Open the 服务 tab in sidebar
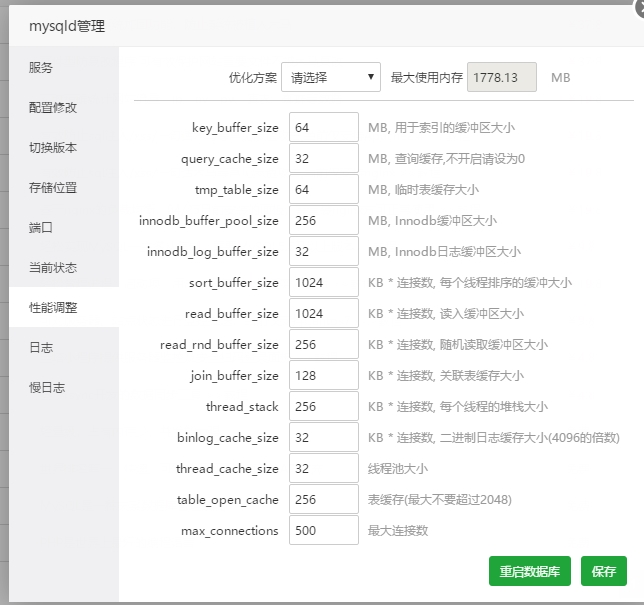The height and width of the screenshot is (605, 644). click(x=64, y=67)
